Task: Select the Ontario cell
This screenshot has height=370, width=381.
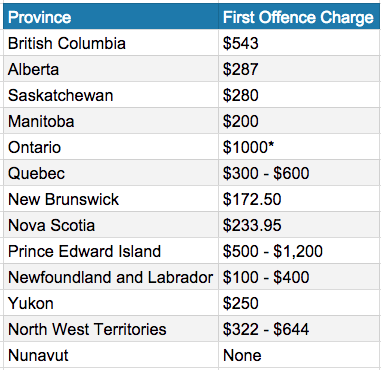Action: coord(111,147)
